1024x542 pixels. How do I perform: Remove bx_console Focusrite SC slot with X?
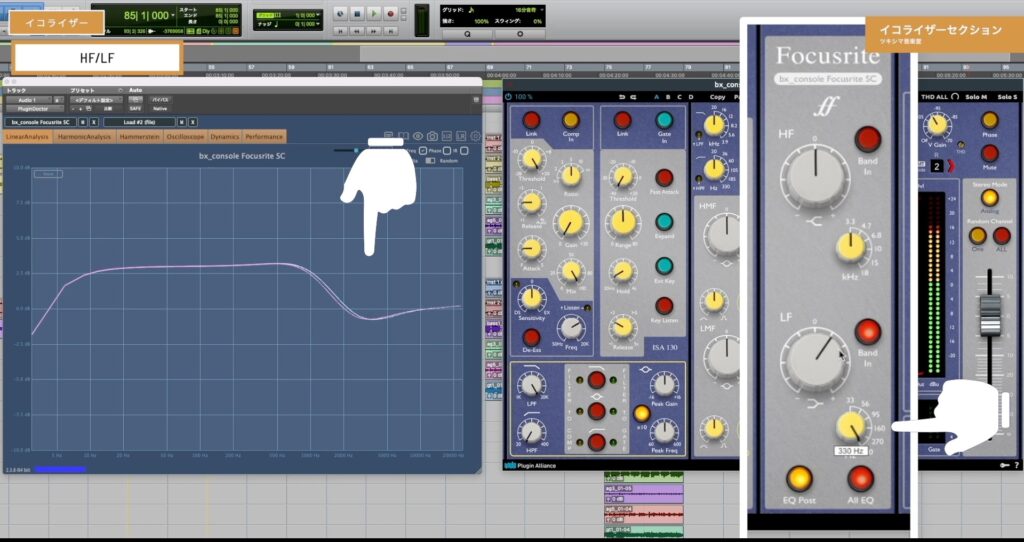click(x=93, y=122)
